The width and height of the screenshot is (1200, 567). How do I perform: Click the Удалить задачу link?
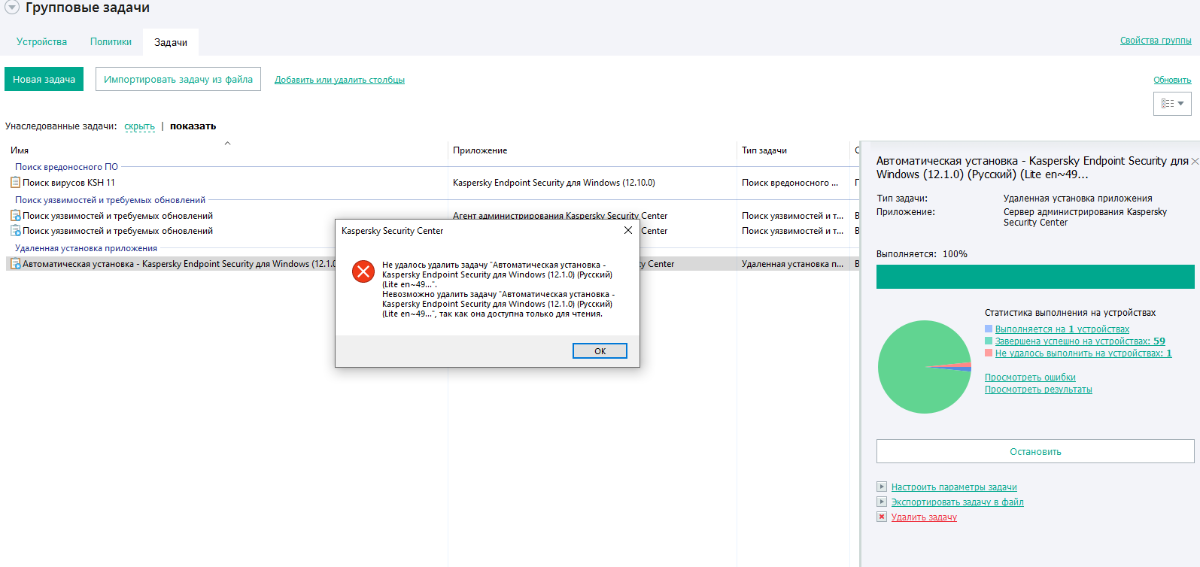point(924,517)
